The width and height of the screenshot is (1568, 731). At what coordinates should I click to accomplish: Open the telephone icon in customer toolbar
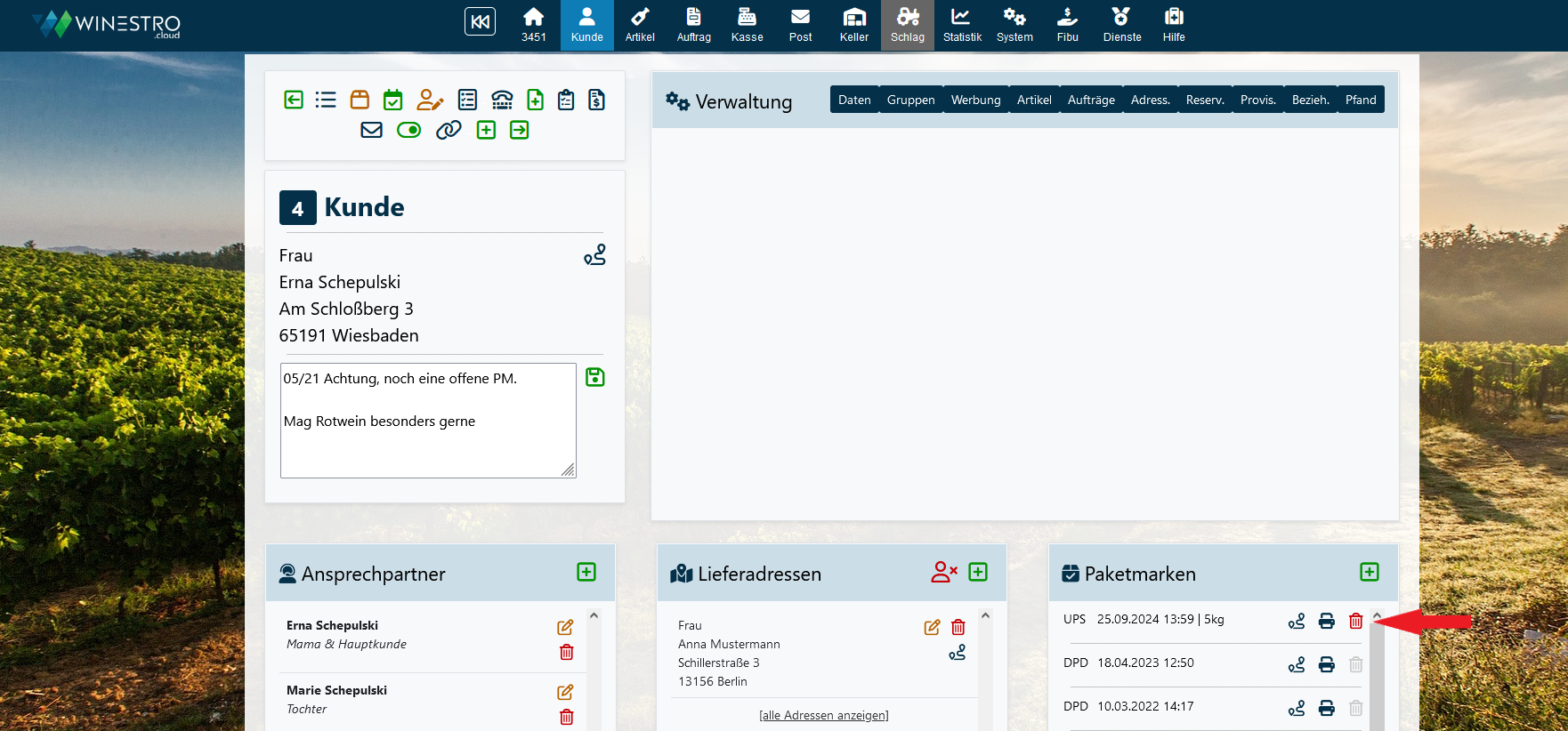point(502,100)
